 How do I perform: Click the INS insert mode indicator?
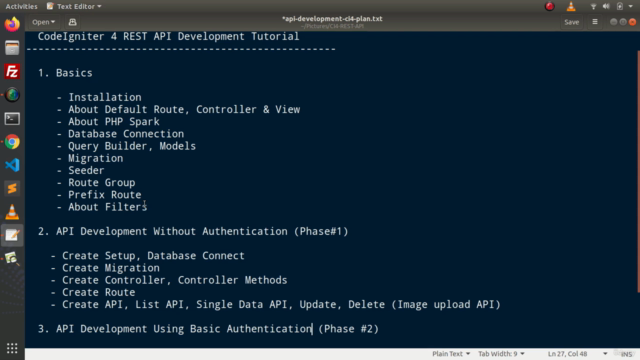(626, 354)
